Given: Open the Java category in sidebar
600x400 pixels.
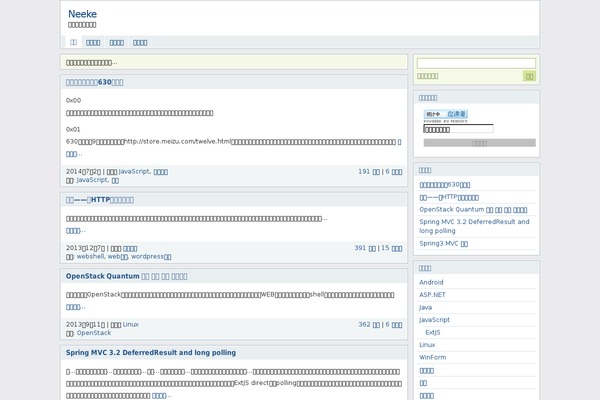Looking at the screenshot, I should click(x=426, y=307).
